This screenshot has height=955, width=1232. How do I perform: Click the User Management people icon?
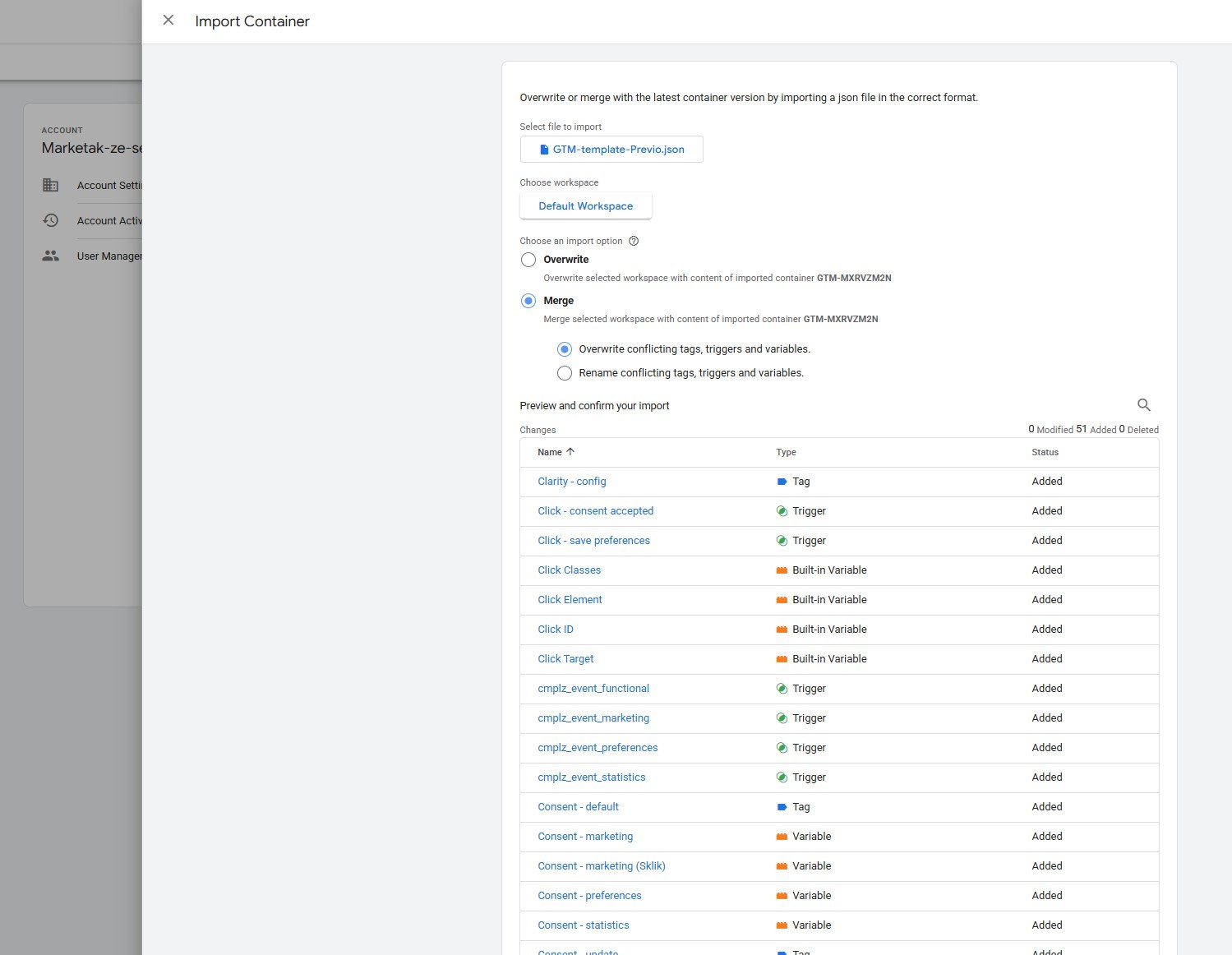pyautogui.click(x=51, y=256)
